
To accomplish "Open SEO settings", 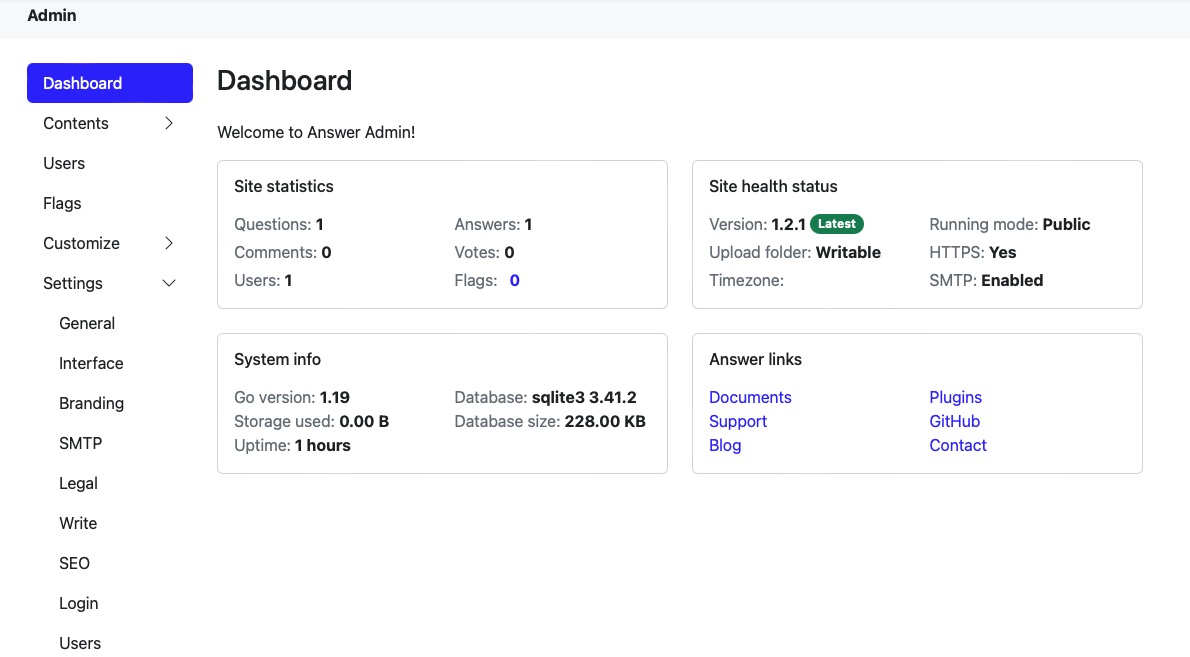I will 74,563.
